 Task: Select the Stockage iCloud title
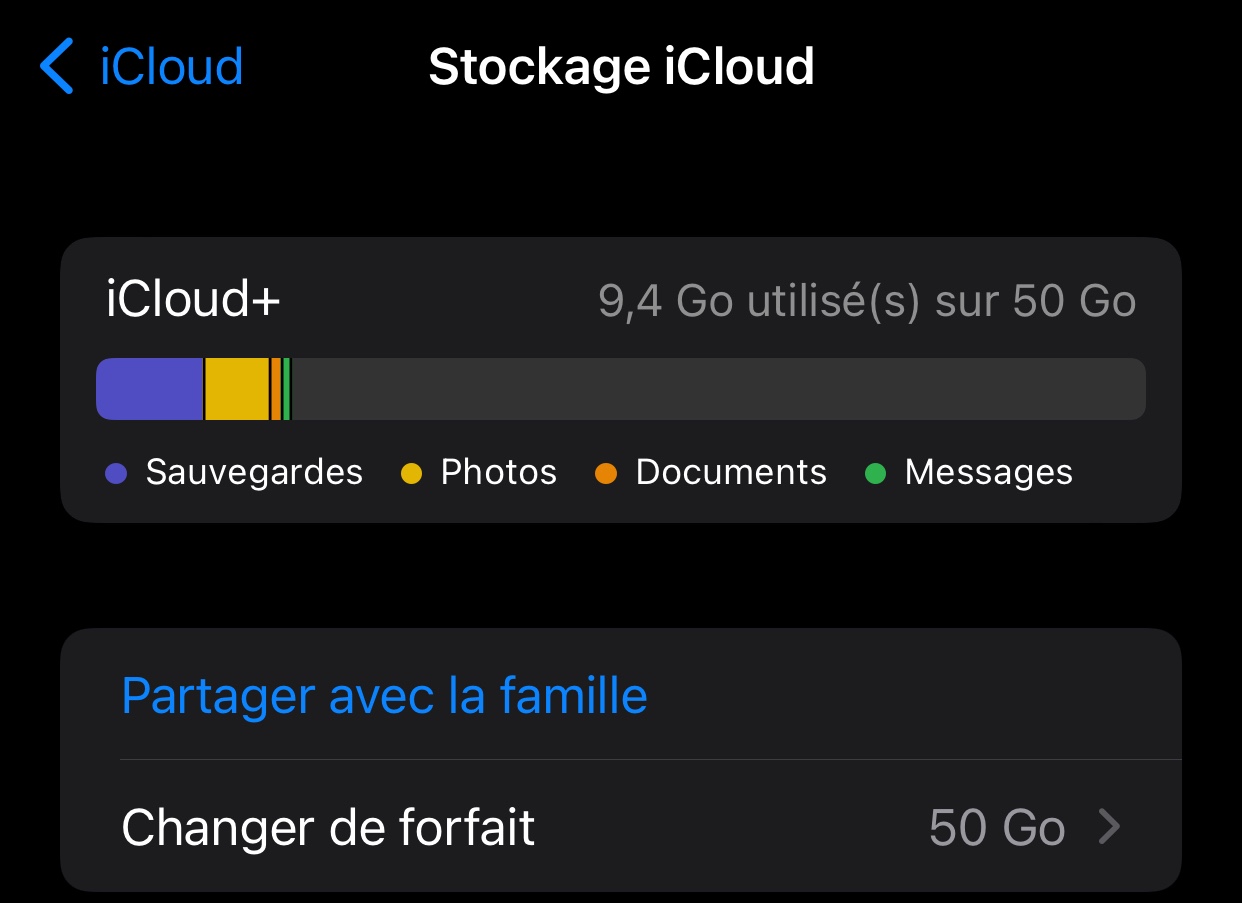(621, 65)
